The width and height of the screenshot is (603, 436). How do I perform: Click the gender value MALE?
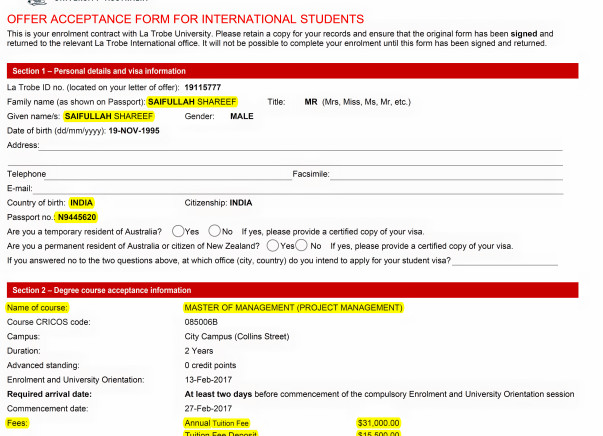click(242, 116)
